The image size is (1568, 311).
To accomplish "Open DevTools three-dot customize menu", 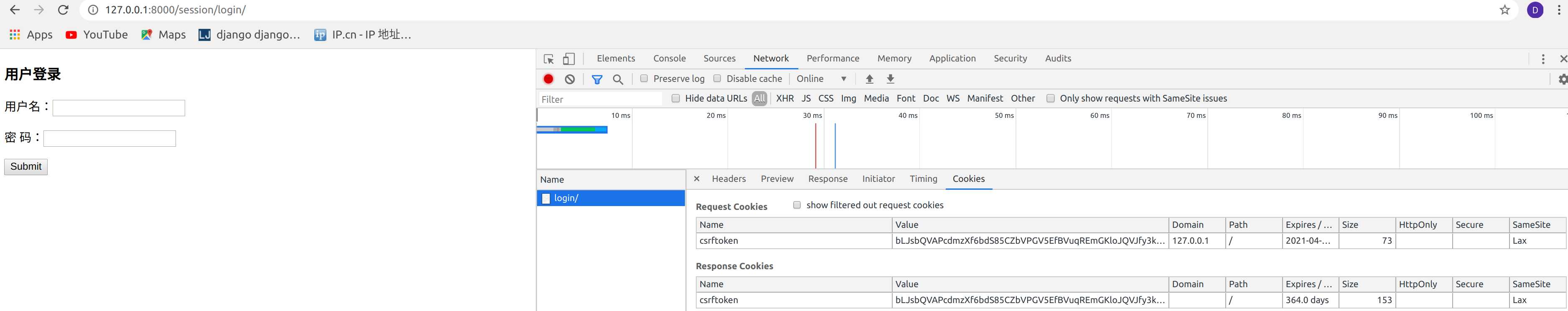I will (x=1543, y=59).
